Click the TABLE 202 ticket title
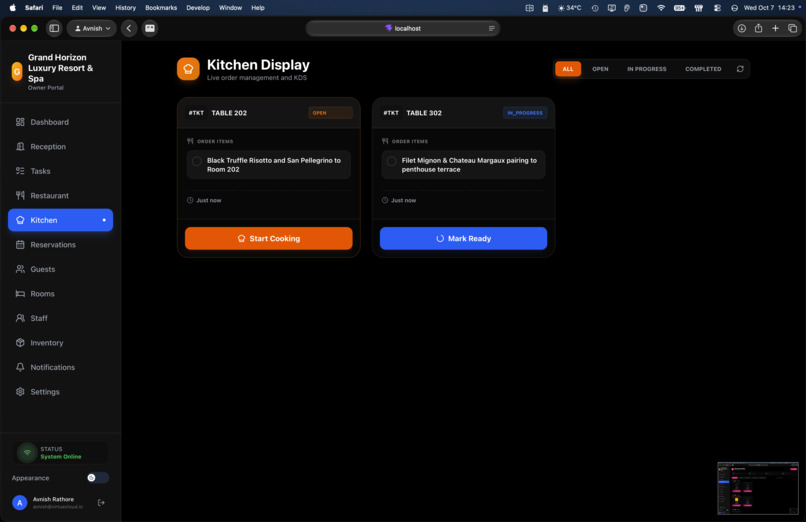 229,113
